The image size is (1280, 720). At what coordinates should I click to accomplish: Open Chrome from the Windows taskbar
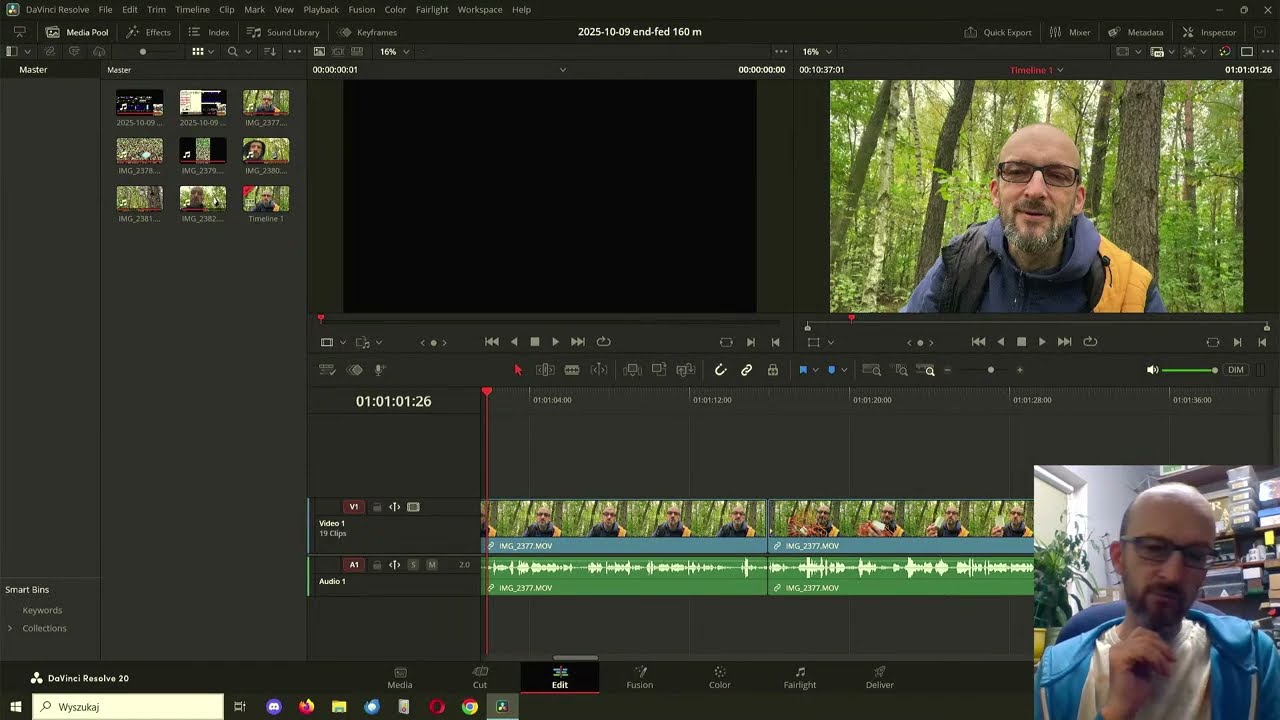(x=469, y=707)
